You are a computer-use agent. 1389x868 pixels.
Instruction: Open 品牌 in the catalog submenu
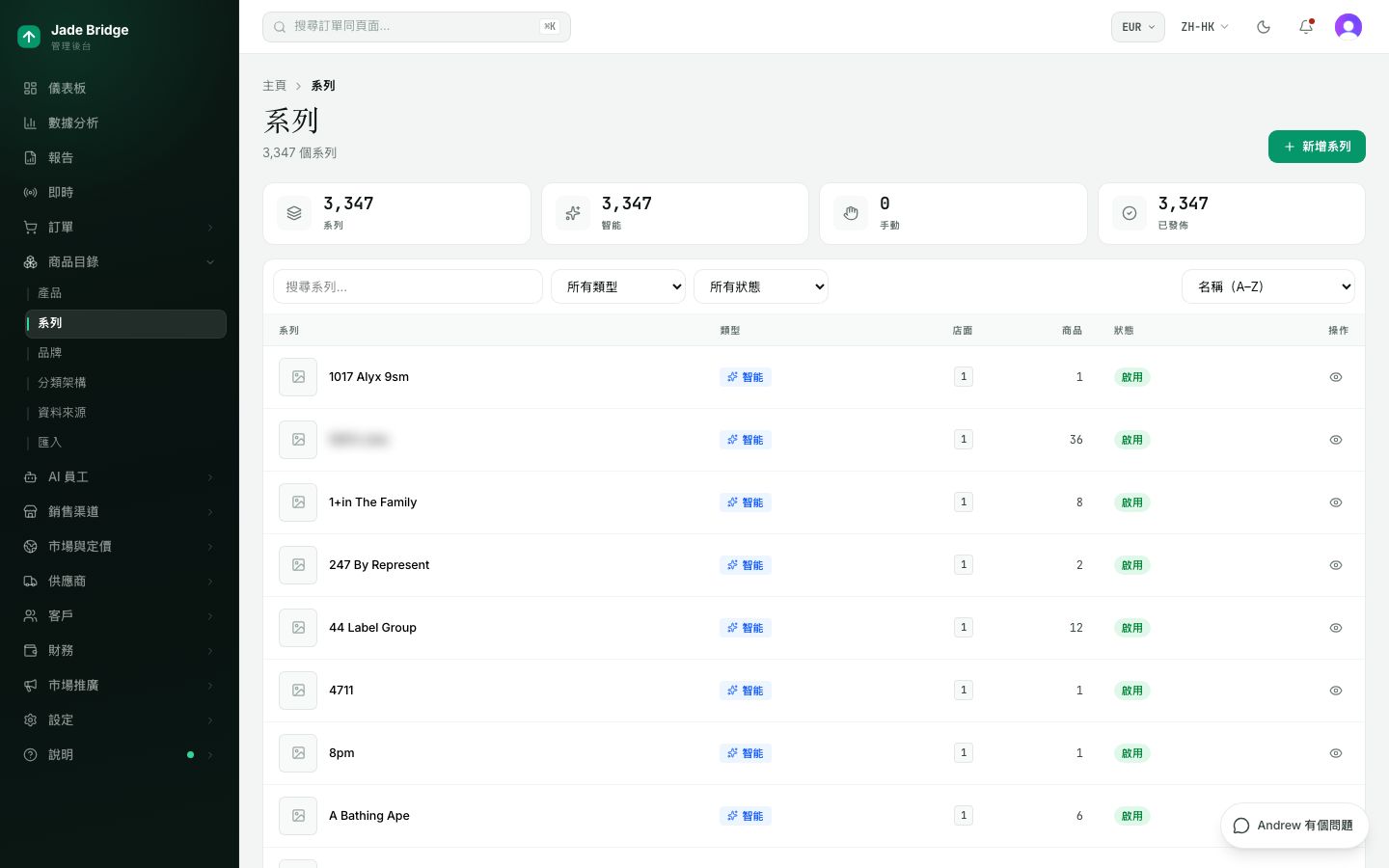click(x=125, y=353)
